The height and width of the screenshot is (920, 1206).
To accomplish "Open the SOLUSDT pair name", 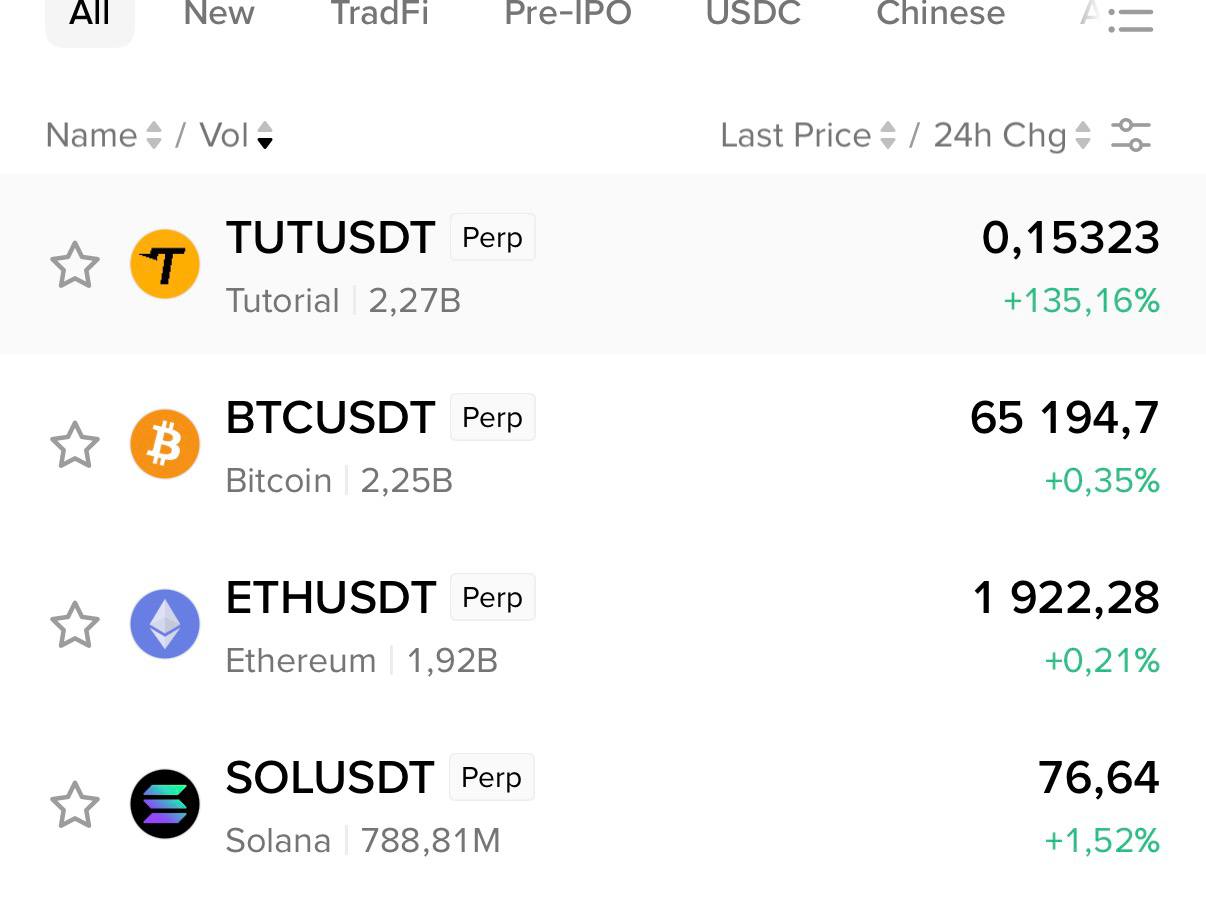I will click(330, 777).
